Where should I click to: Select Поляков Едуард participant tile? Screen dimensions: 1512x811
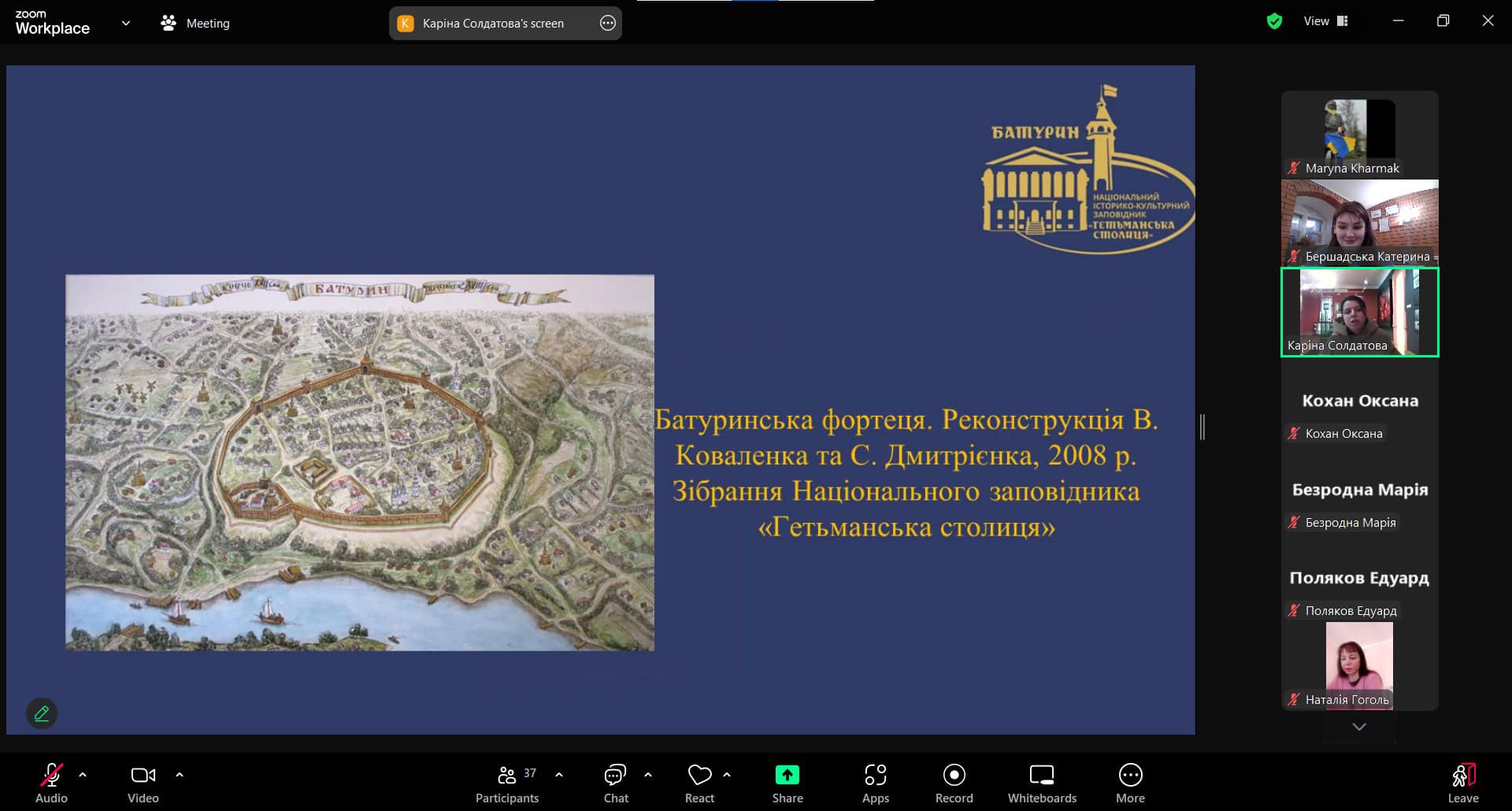1360,578
